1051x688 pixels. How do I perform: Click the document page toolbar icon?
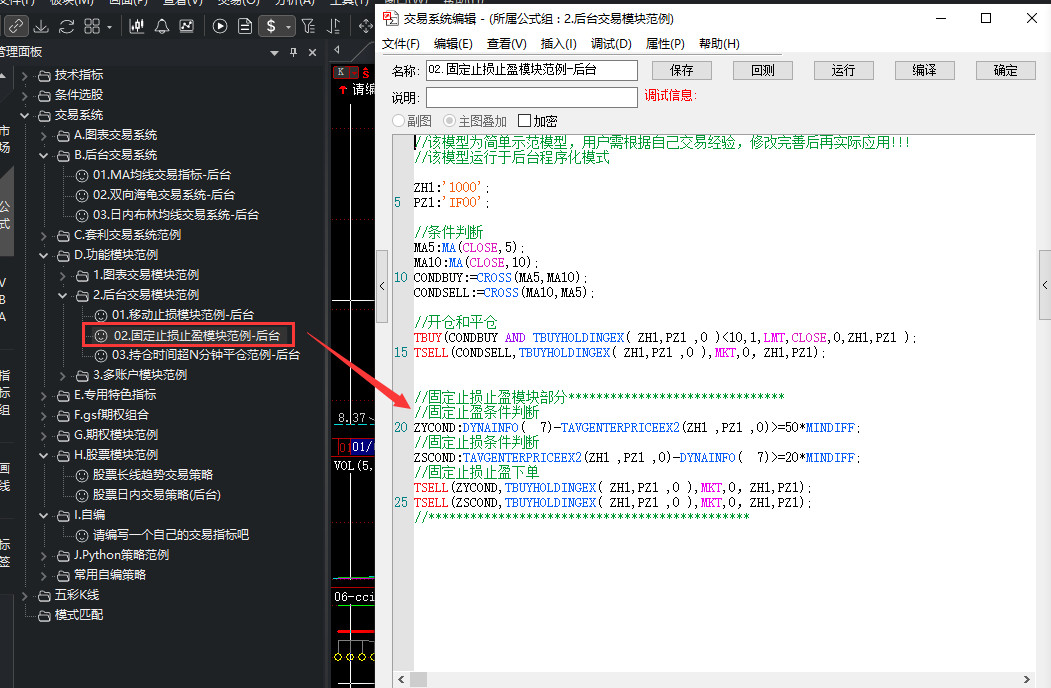coord(245,26)
